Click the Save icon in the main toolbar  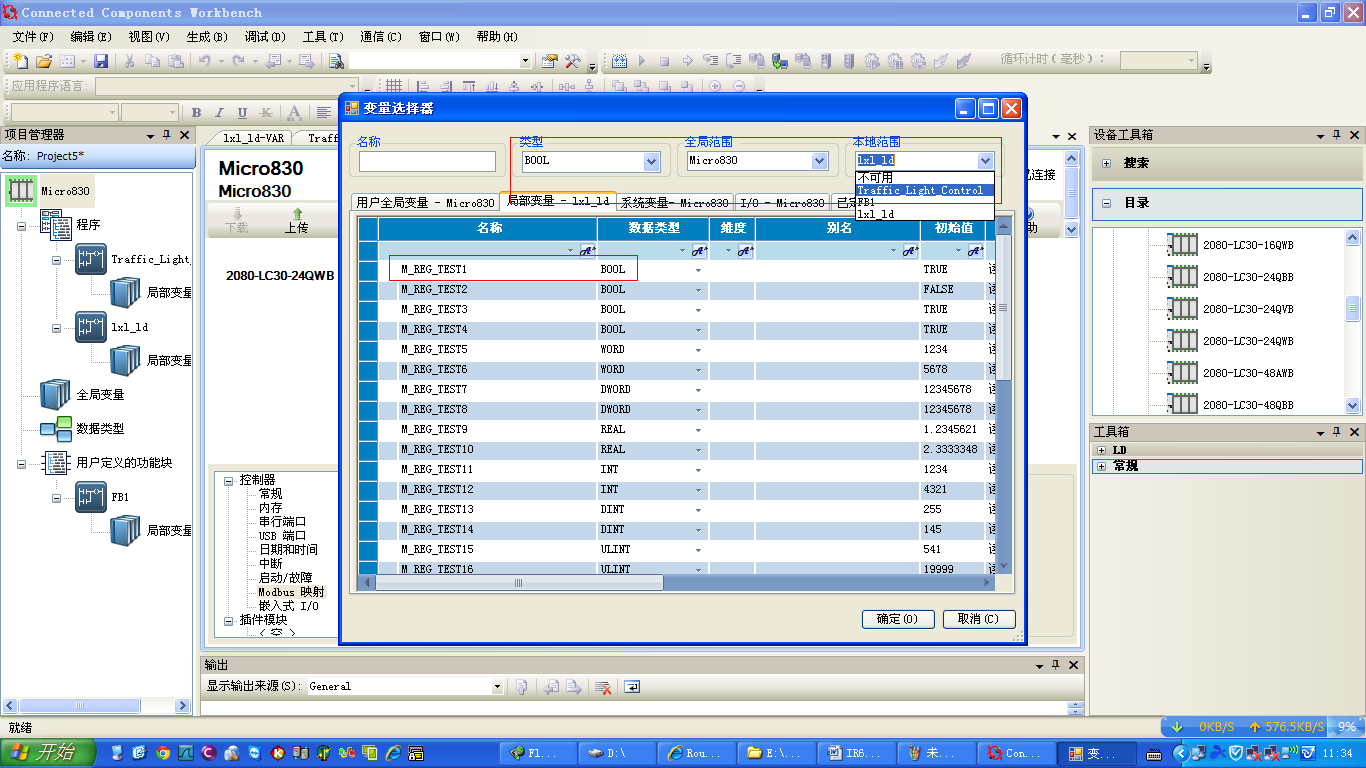click(x=101, y=61)
